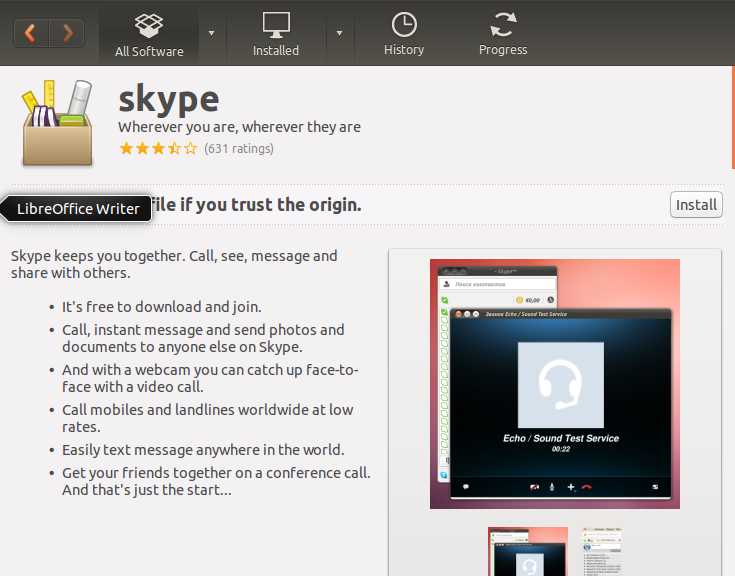Click the LibreOffice Writer tooltip label
This screenshot has width=735, height=576.
point(78,209)
